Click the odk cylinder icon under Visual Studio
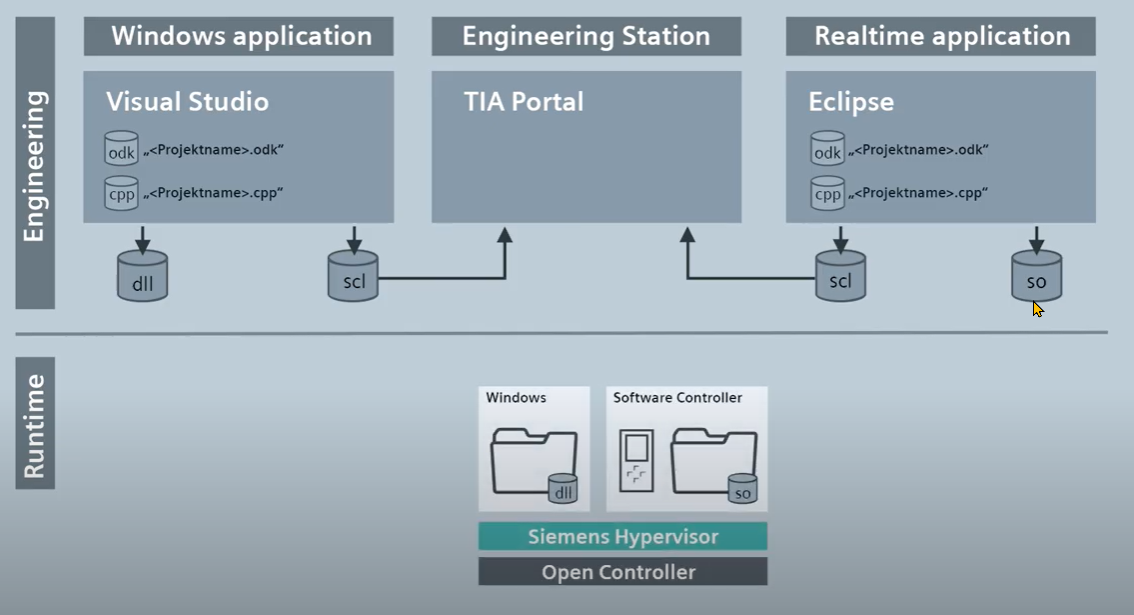Viewport: 1134px width, 615px height. (121, 148)
